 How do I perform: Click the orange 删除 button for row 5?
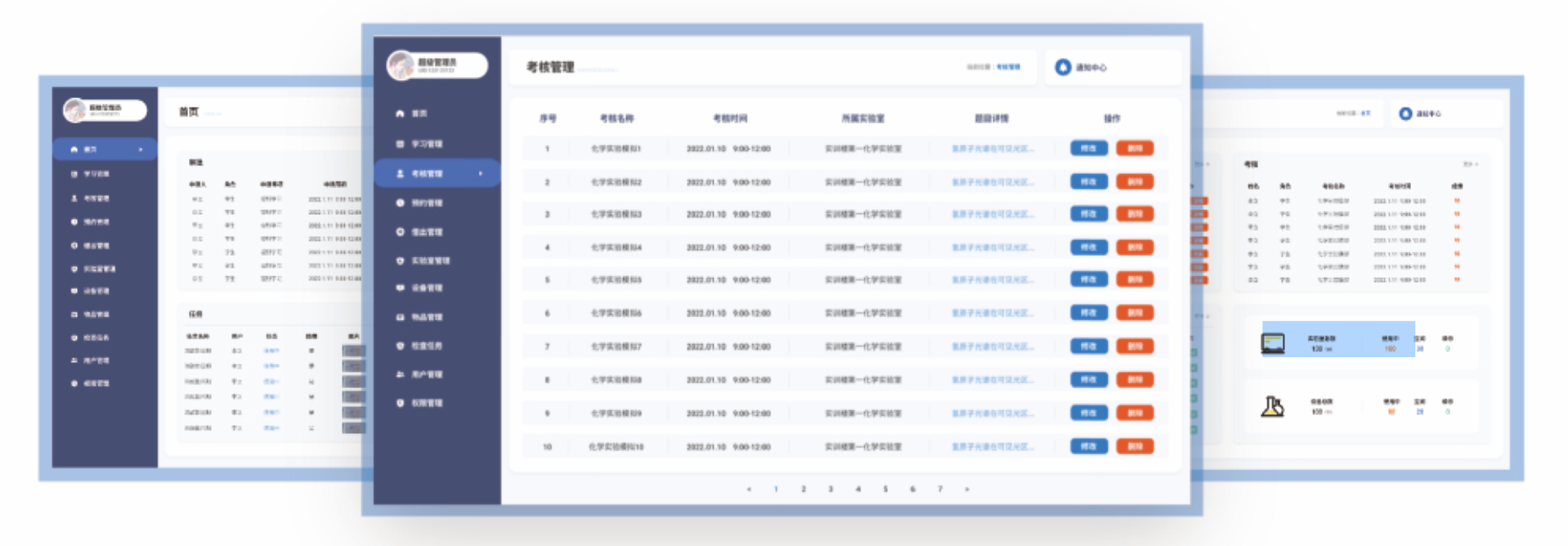coord(1135,280)
